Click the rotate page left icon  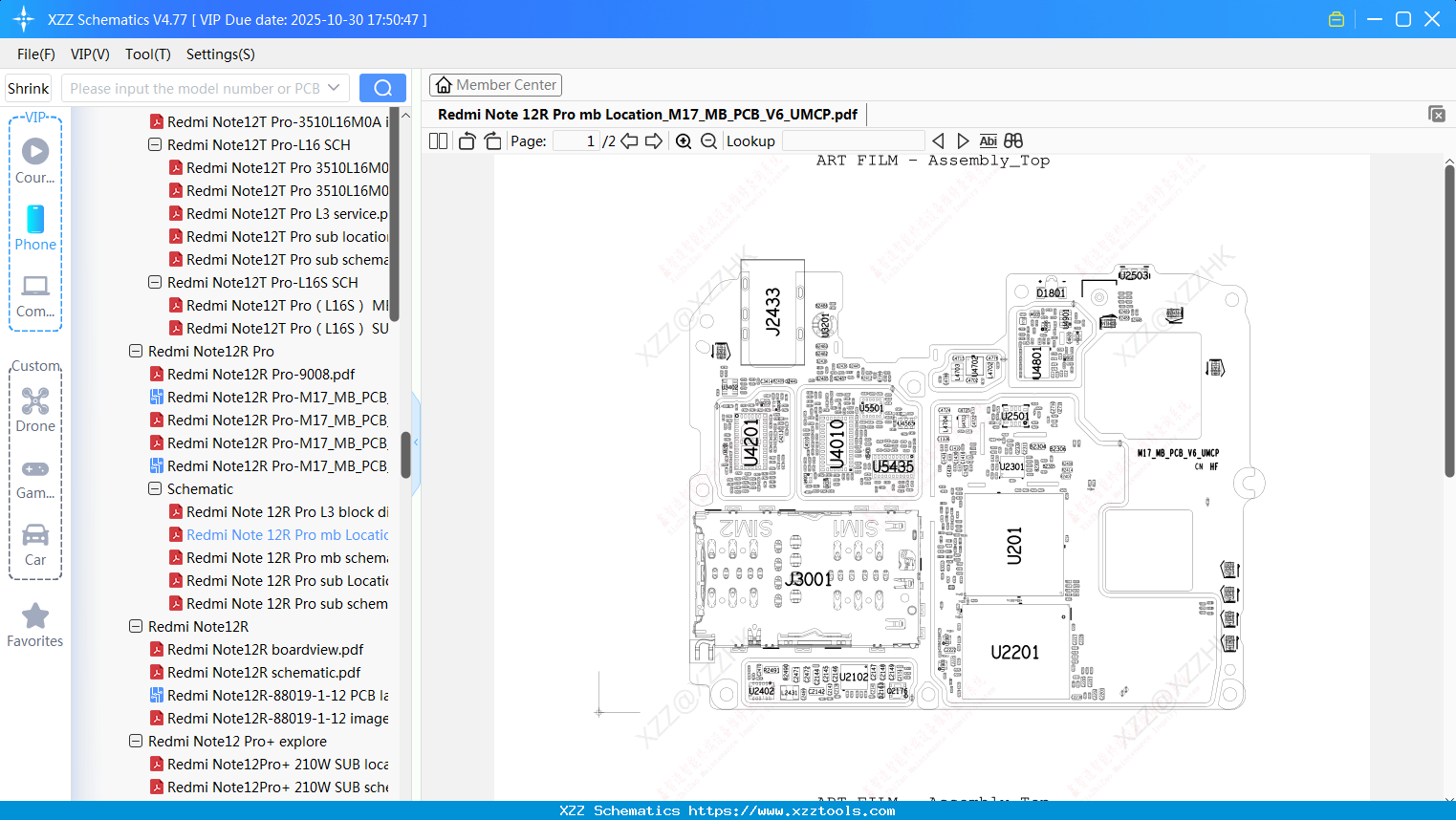(x=466, y=140)
